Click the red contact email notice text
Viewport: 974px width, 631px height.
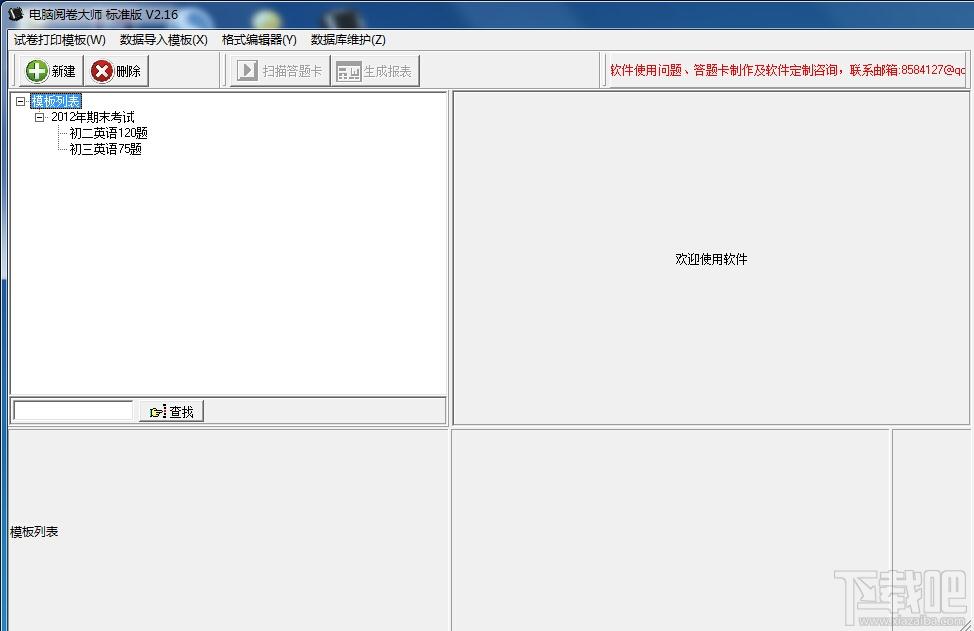click(x=787, y=70)
